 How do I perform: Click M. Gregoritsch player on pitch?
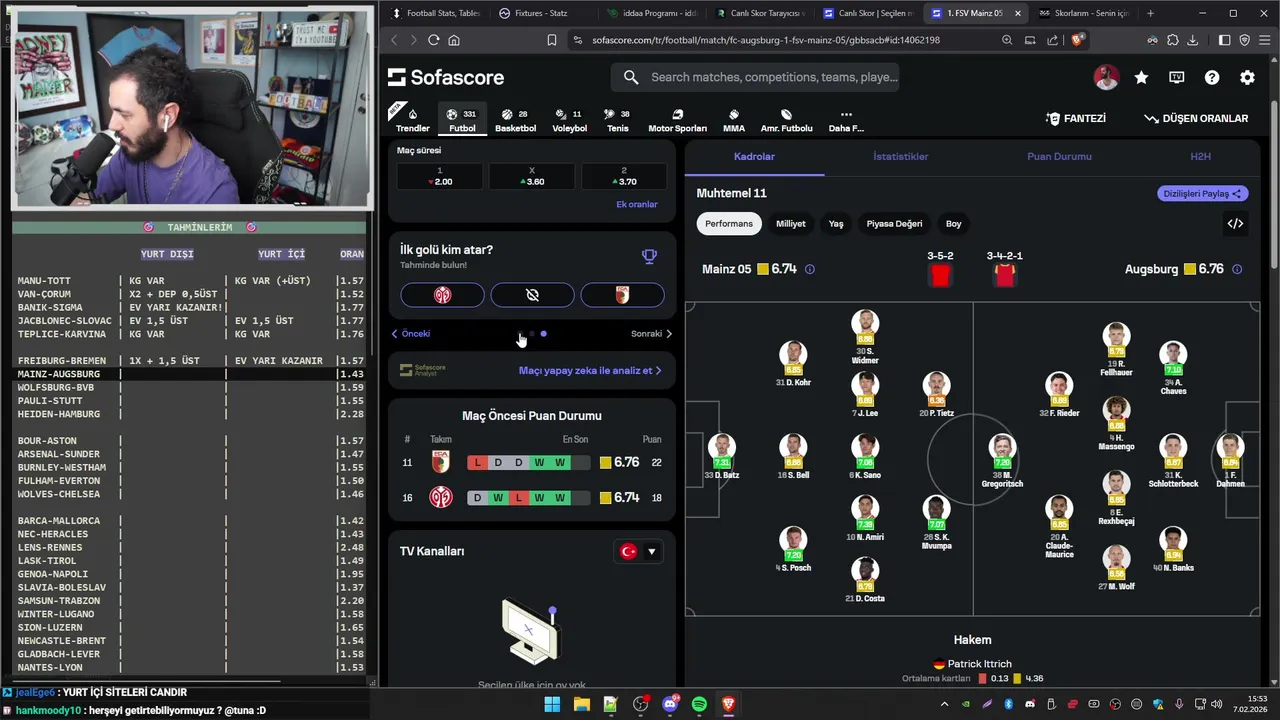[1002, 461]
